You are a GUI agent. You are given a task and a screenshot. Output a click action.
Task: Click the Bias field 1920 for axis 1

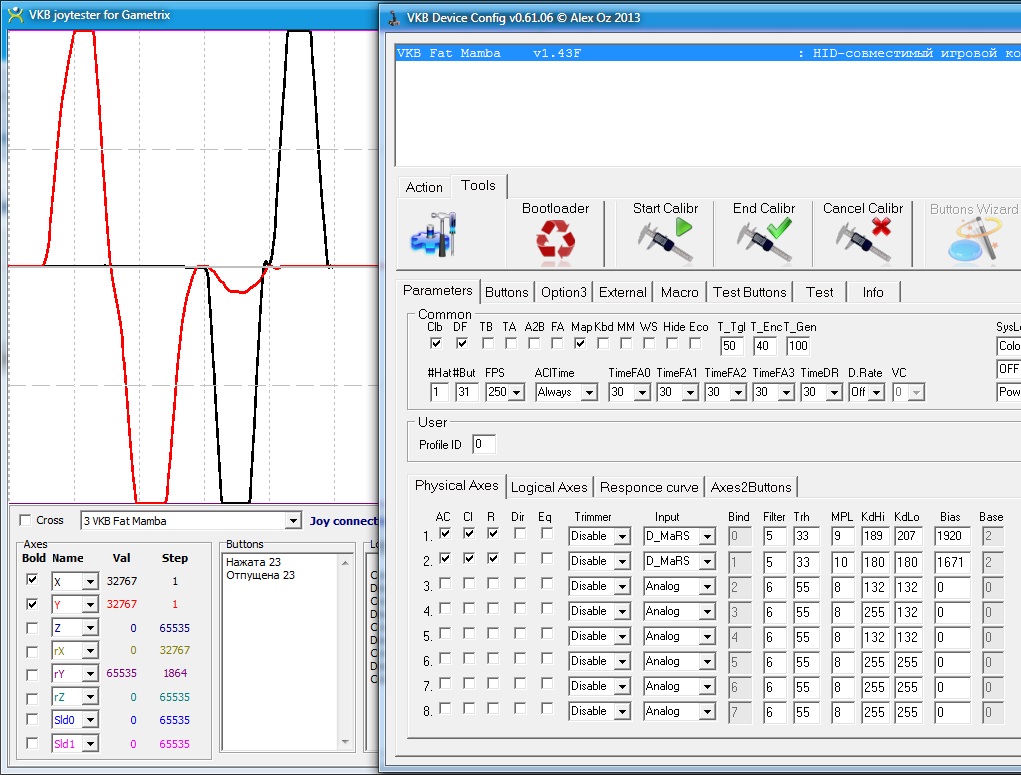951,537
